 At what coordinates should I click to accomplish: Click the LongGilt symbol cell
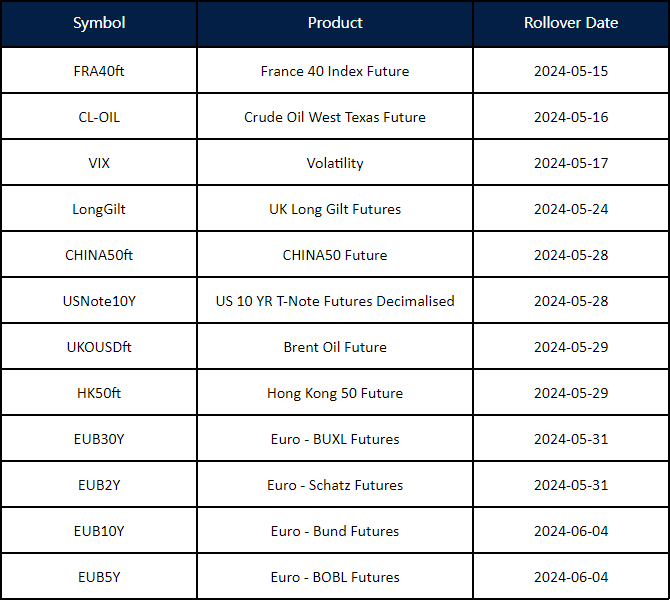coord(99,209)
